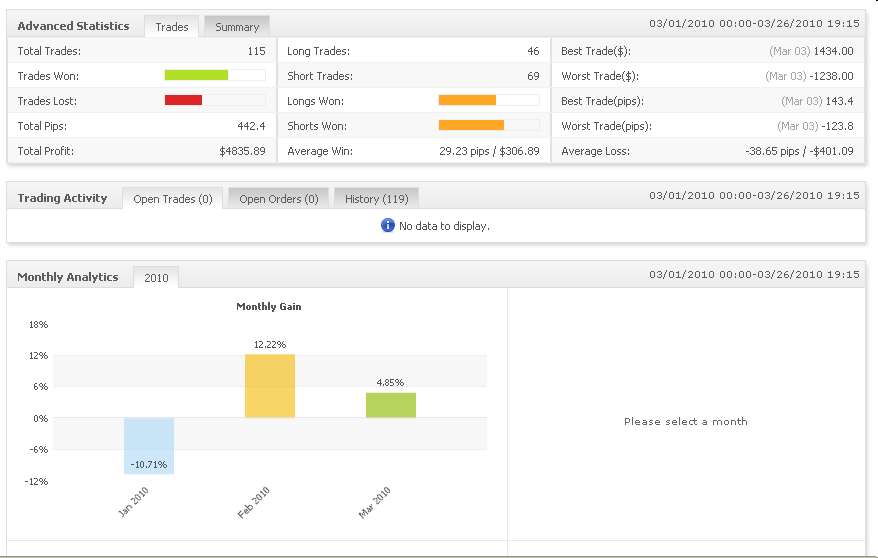Click the red Trades Lost progress bar
The height and width of the screenshot is (558, 878).
184,100
